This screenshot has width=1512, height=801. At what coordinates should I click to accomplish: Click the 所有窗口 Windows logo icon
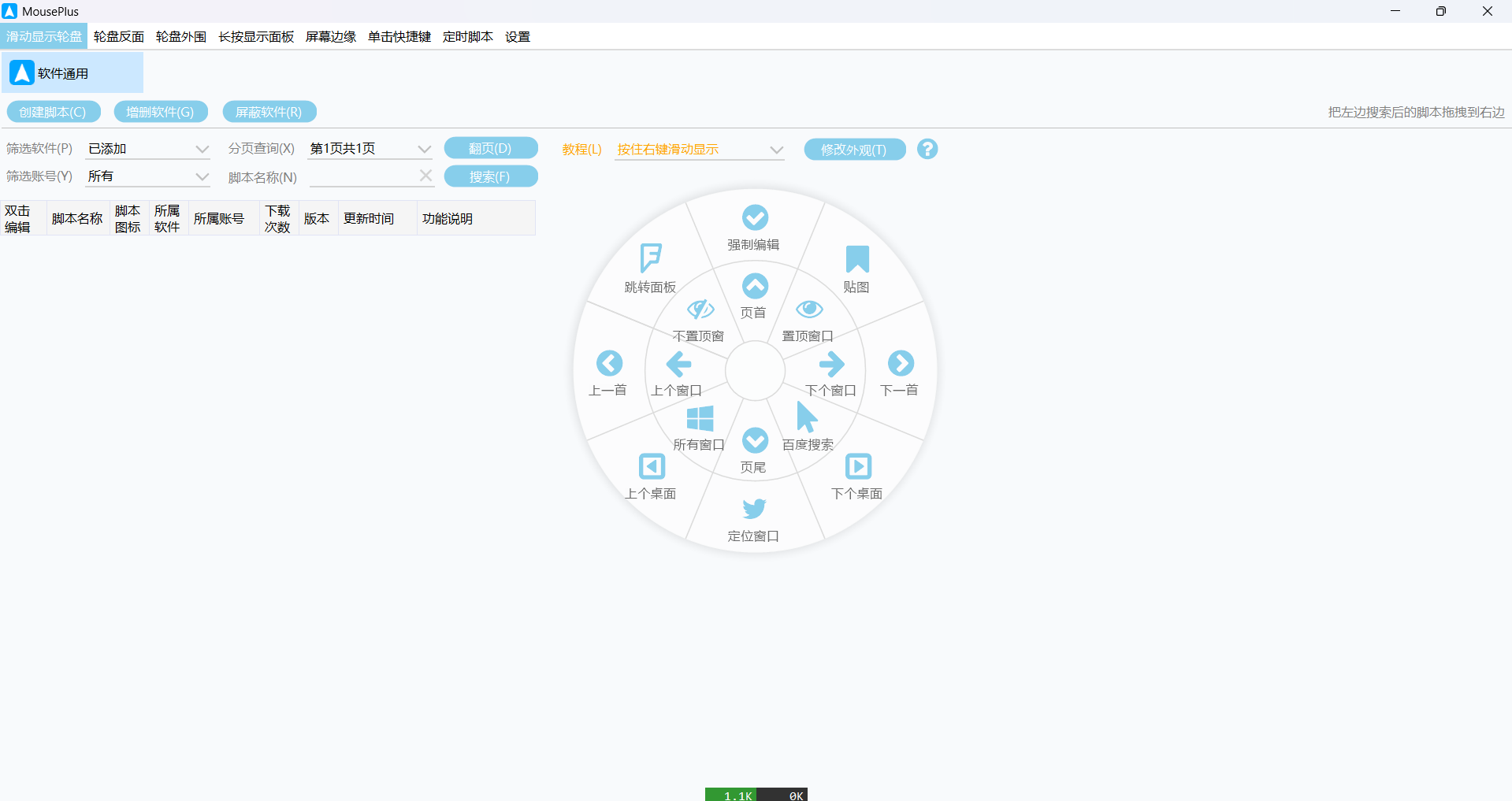click(x=700, y=418)
